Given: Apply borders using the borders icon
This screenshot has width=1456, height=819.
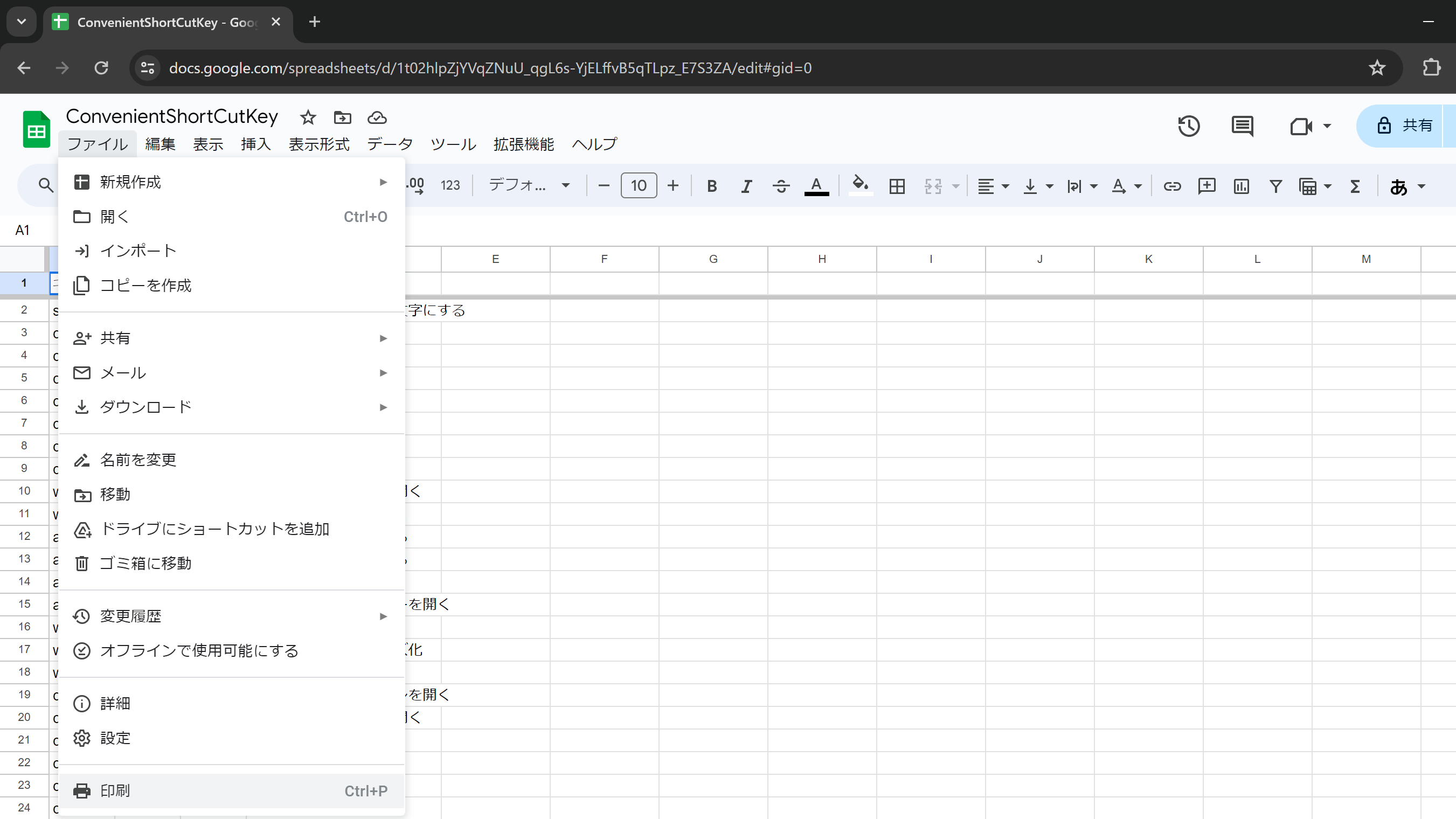Looking at the screenshot, I should 897,186.
